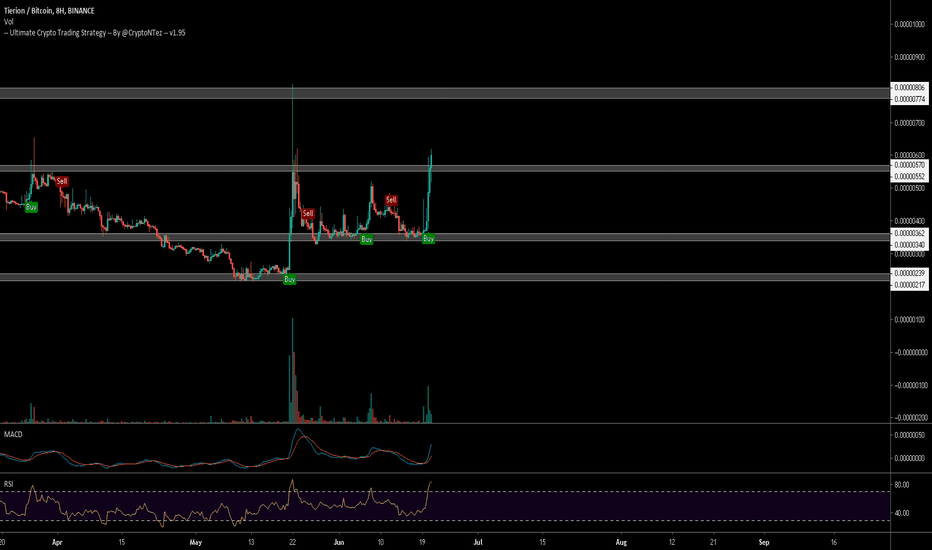Click the Apr date axis label
This screenshot has height=550, width=932.
pos(57,542)
